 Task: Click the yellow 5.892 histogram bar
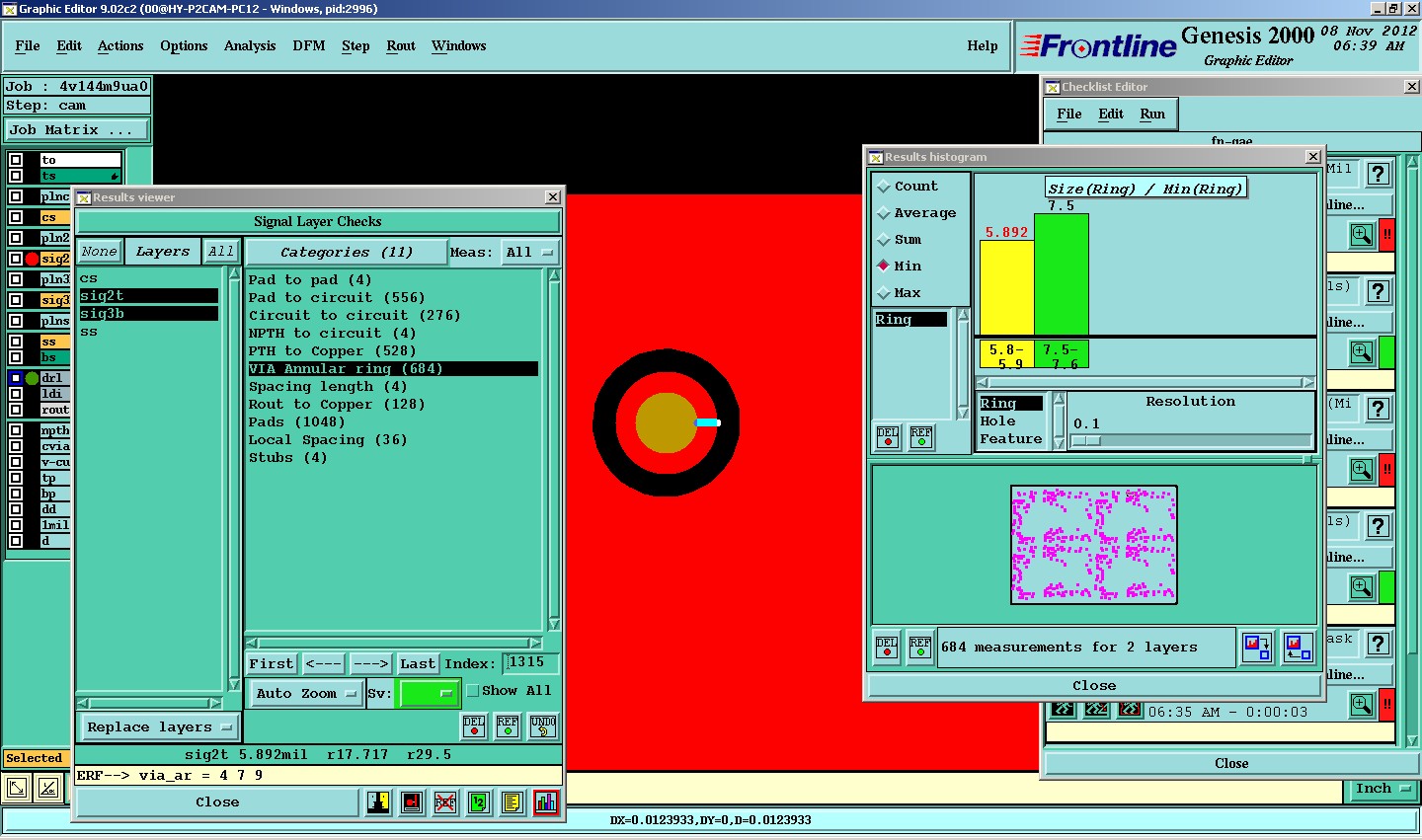click(1007, 288)
